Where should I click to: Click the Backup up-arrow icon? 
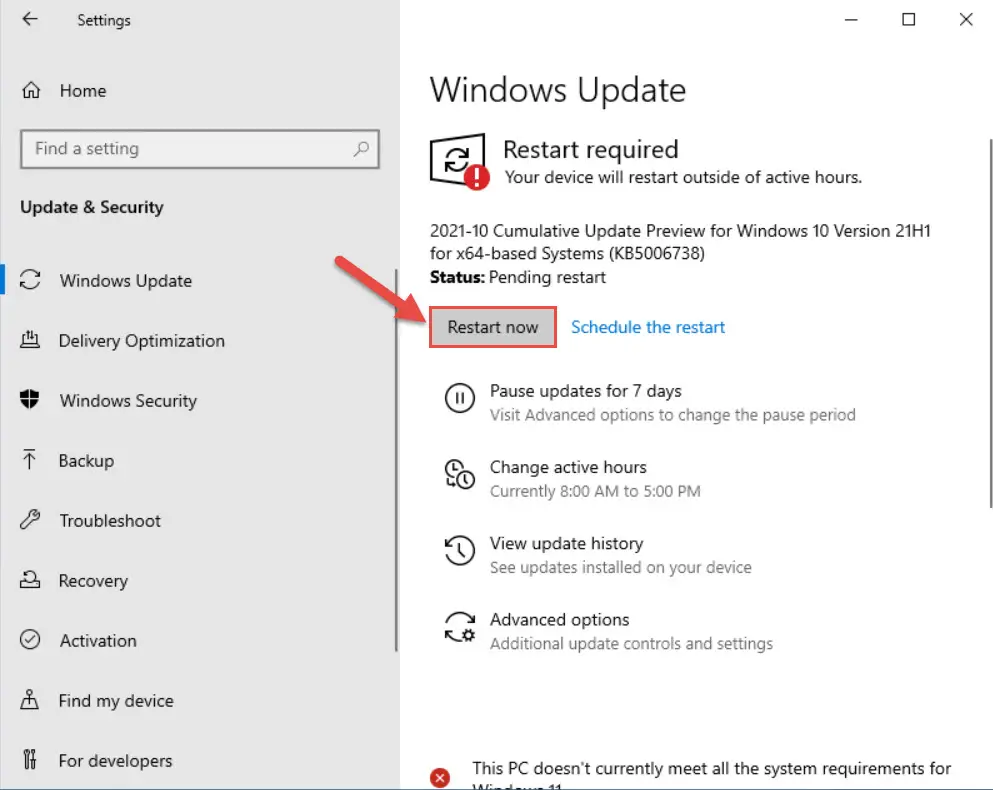coord(29,460)
